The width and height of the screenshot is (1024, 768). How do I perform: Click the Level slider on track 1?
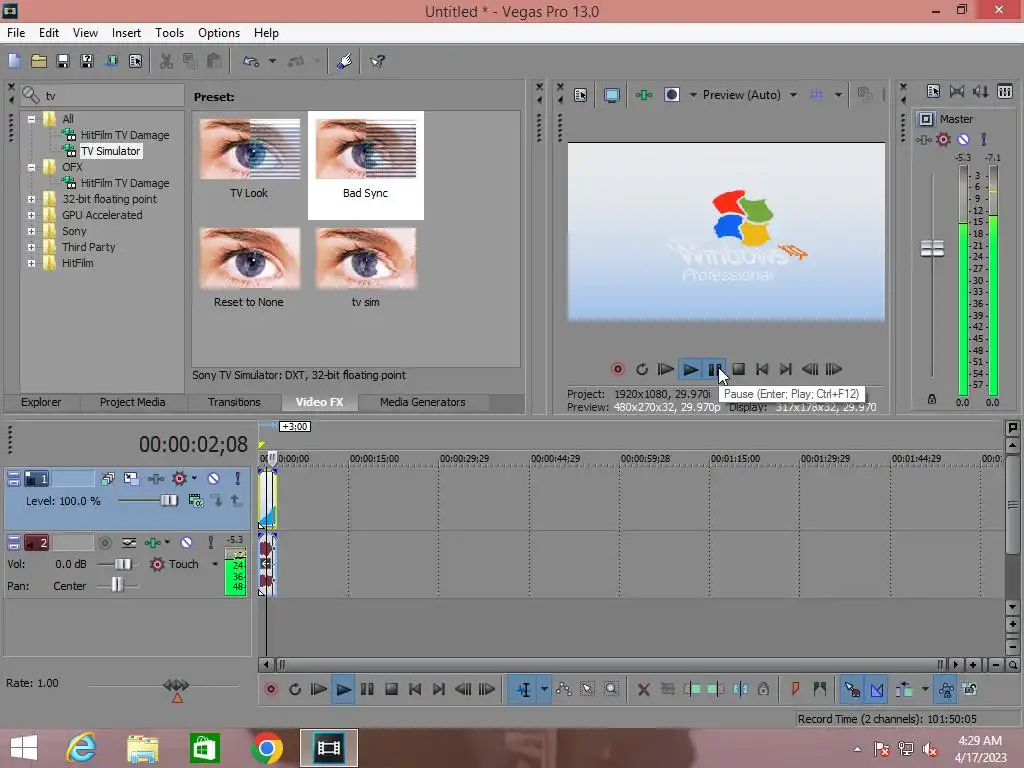[x=168, y=501]
